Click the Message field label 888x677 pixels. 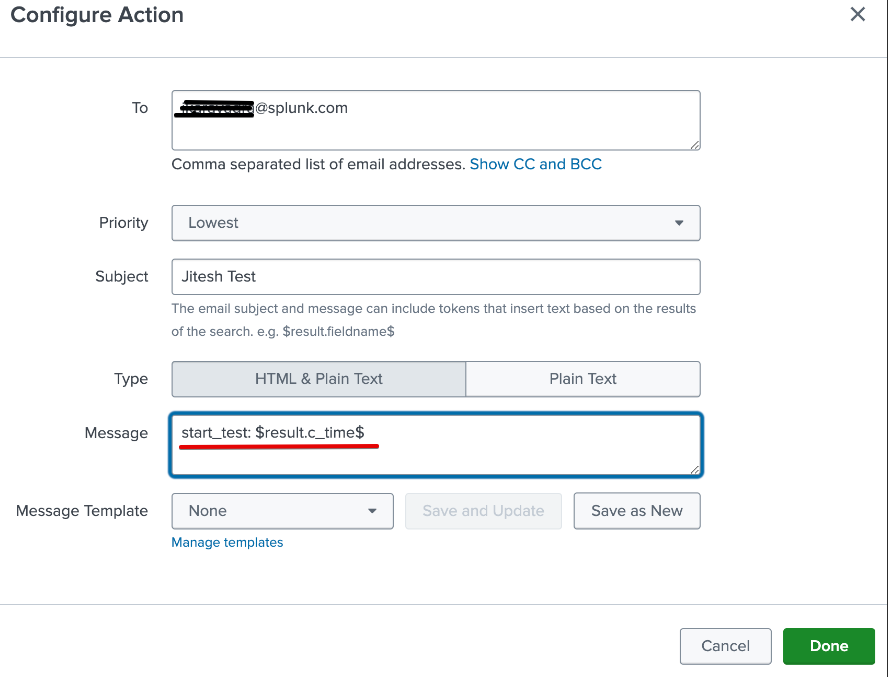[x=116, y=433]
